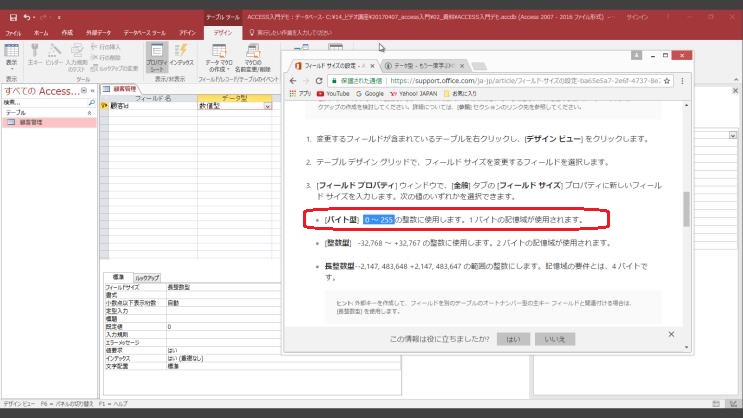Image resolution: width=743 pixels, height=418 pixels.
Task: Click the Save icon in quick access toolbar
Action: [x=13, y=18]
